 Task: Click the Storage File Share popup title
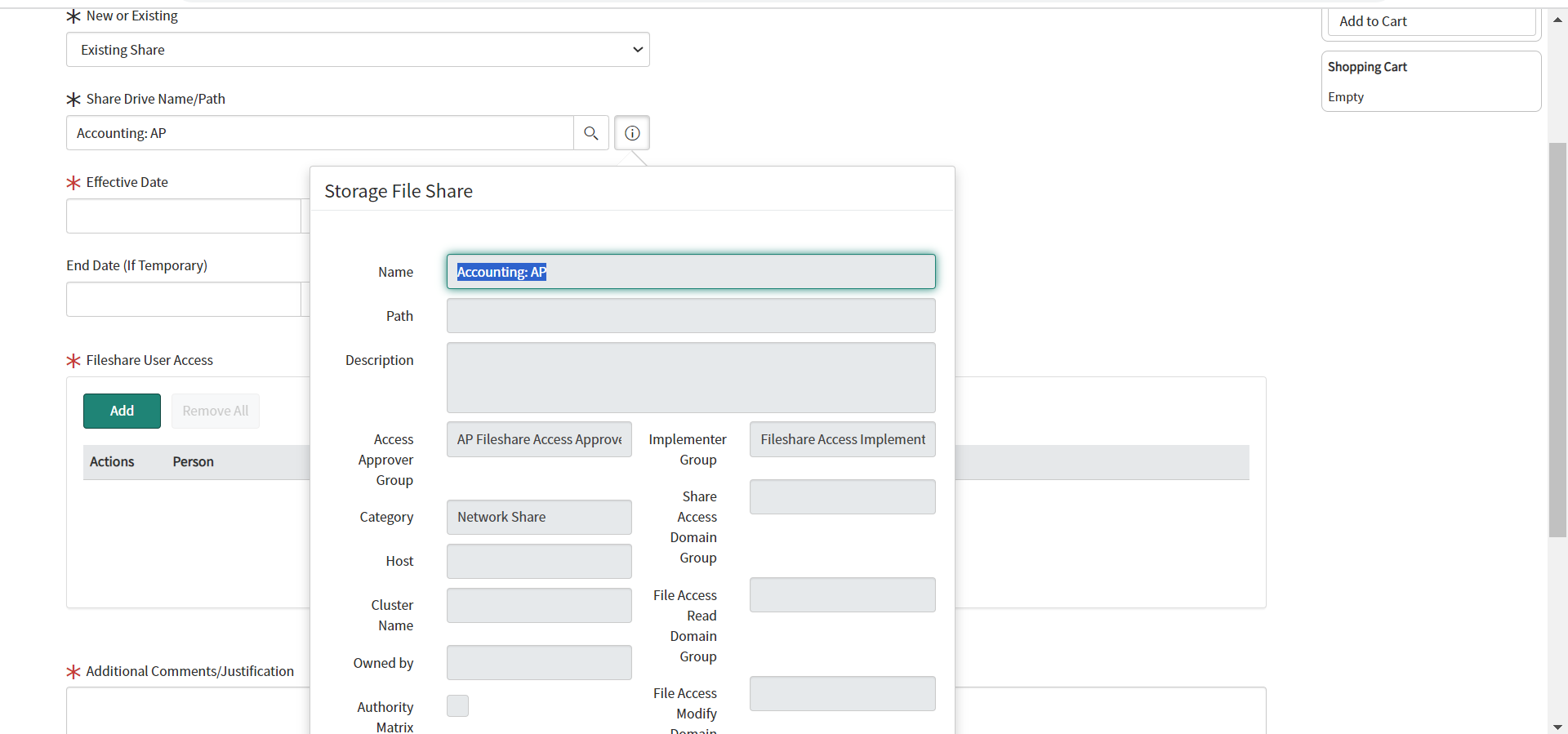[x=399, y=191]
